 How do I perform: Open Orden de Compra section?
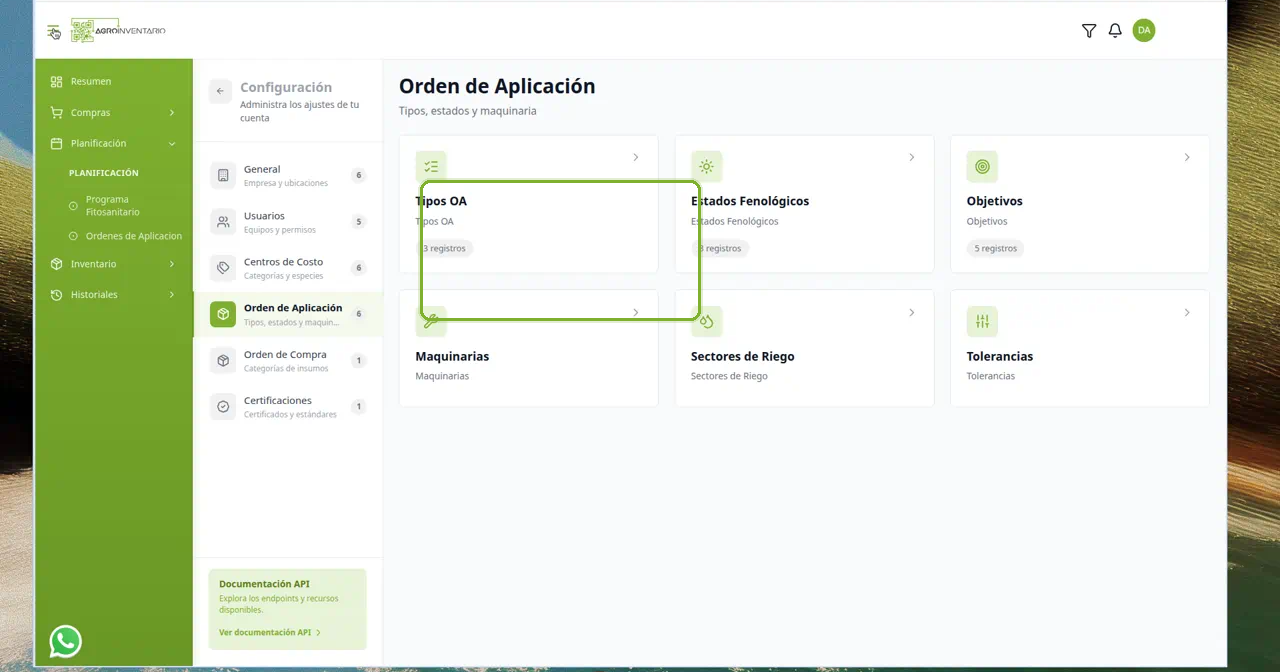click(x=288, y=361)
